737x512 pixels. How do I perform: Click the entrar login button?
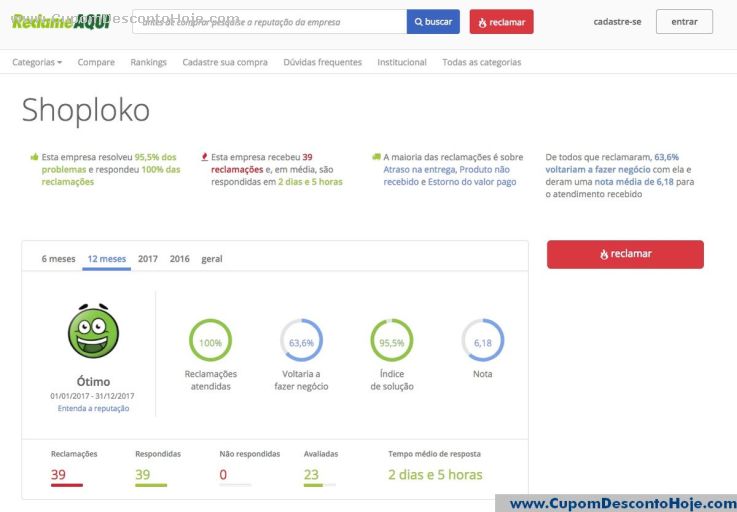click(x=684, y=22)
